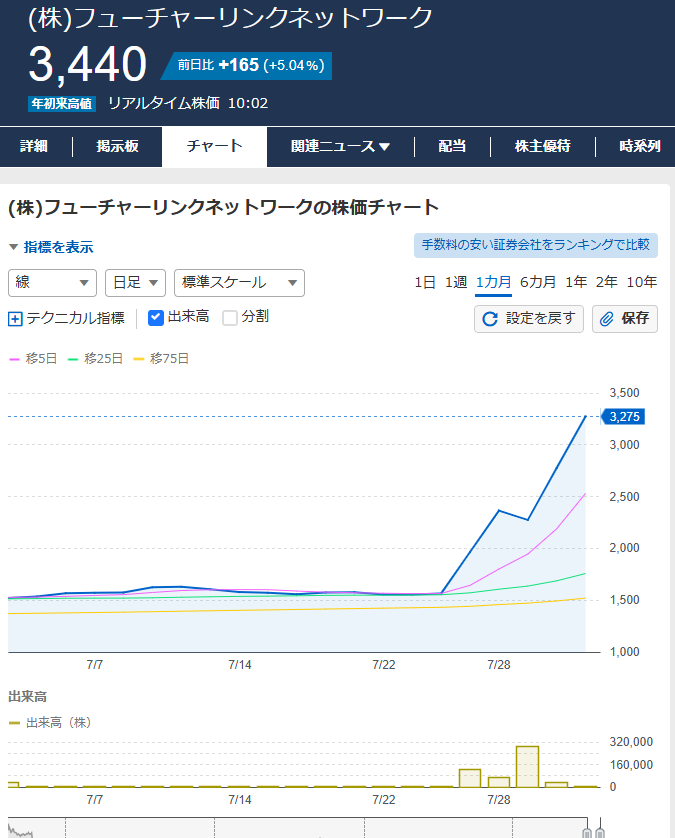Open the 線 chart type dropdown
Viewport: 675px width, 838px height.
pyautogui.click(x=52, y=283)
